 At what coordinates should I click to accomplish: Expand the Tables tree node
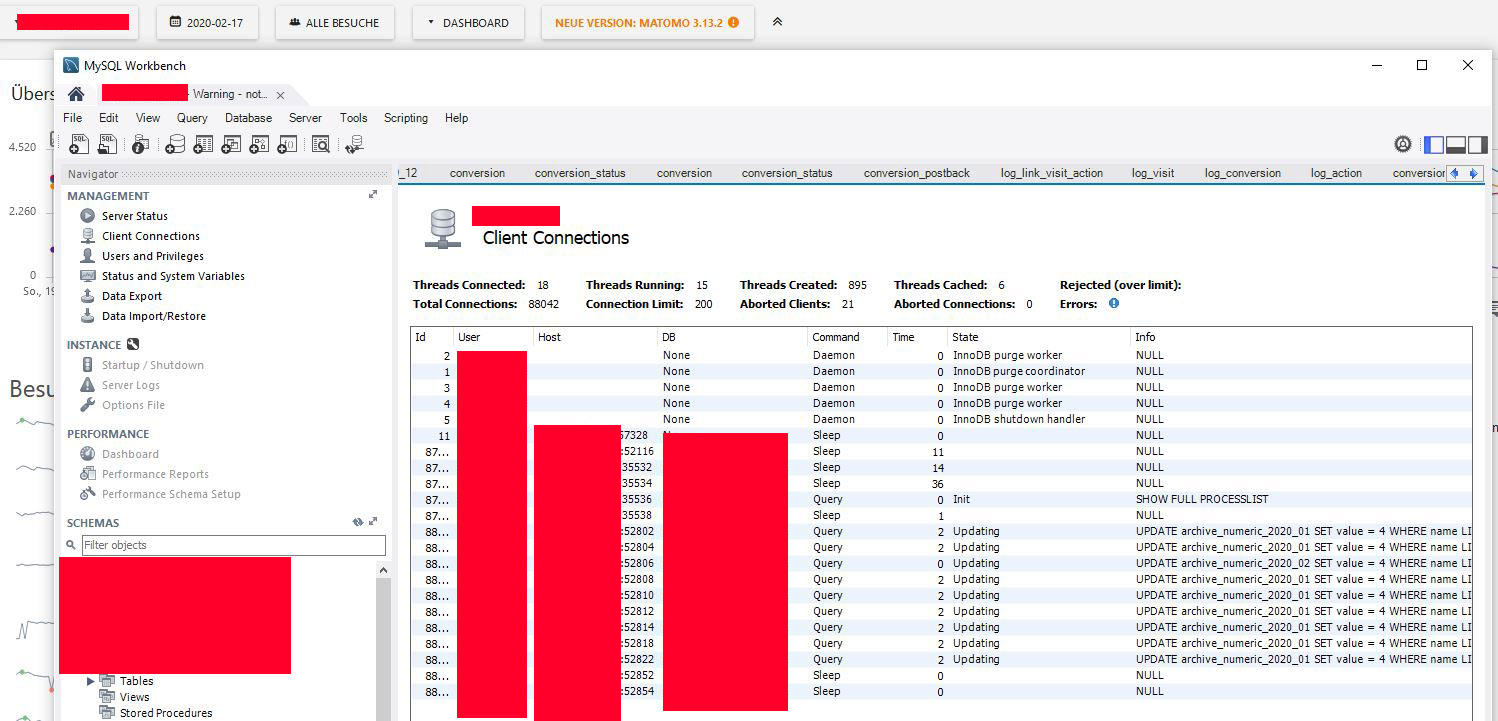coord(91,681)
